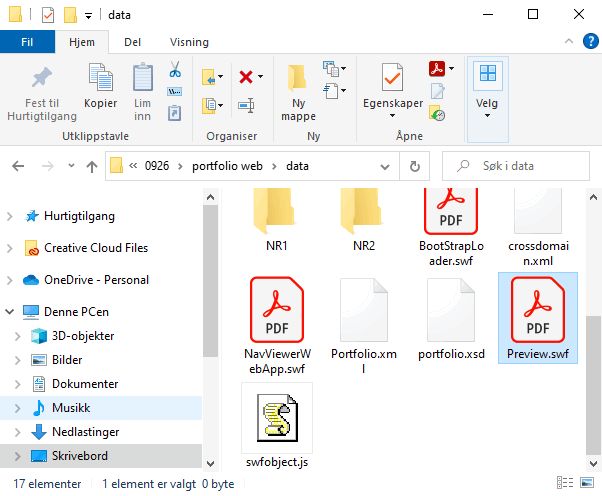Click 'portfolio web' in address breadcrumb
Screen dimensions: 602x496
[227, 166]
